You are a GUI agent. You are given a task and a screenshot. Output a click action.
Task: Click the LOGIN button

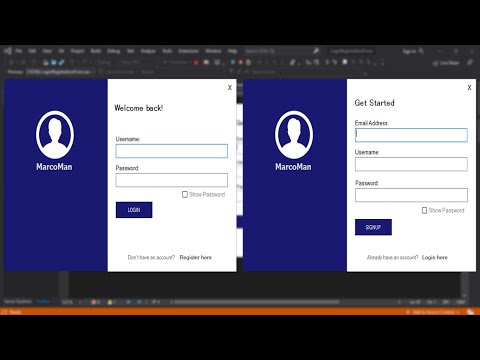pos(134,210)
